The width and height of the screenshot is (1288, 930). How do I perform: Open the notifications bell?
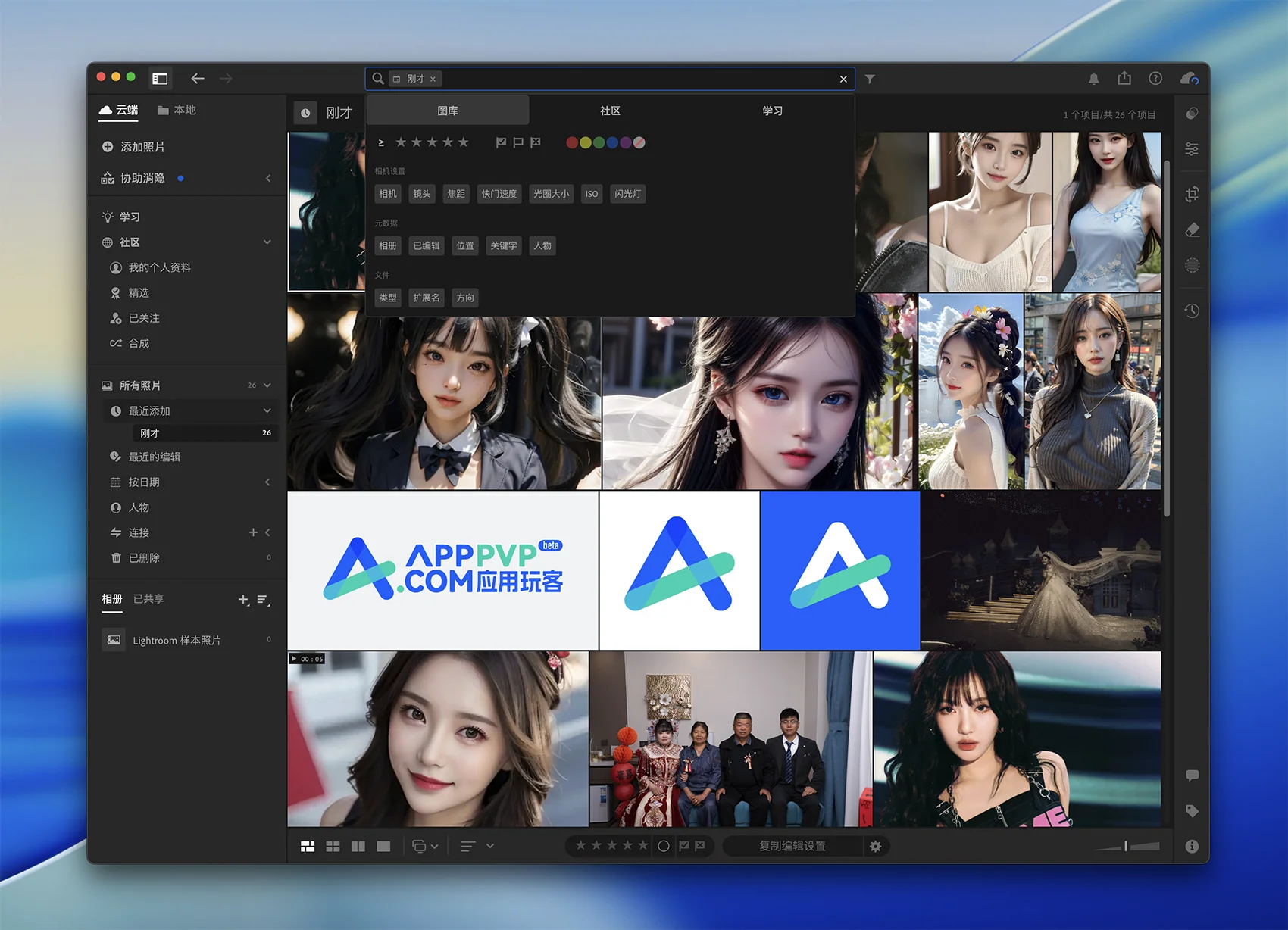pyautogui.click(x=1093, y=79)
